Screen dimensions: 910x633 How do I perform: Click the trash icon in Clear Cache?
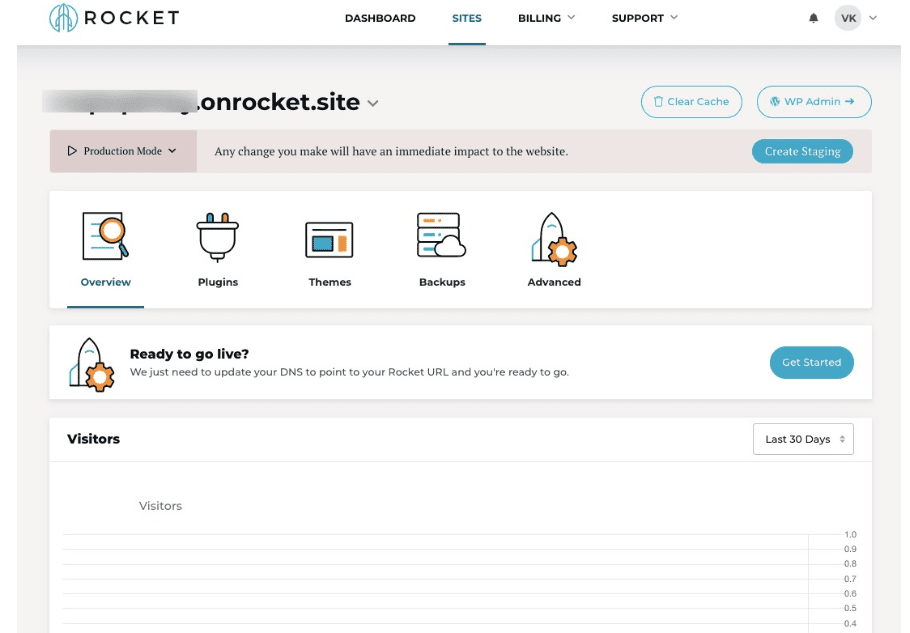click(x=658, y=102)
